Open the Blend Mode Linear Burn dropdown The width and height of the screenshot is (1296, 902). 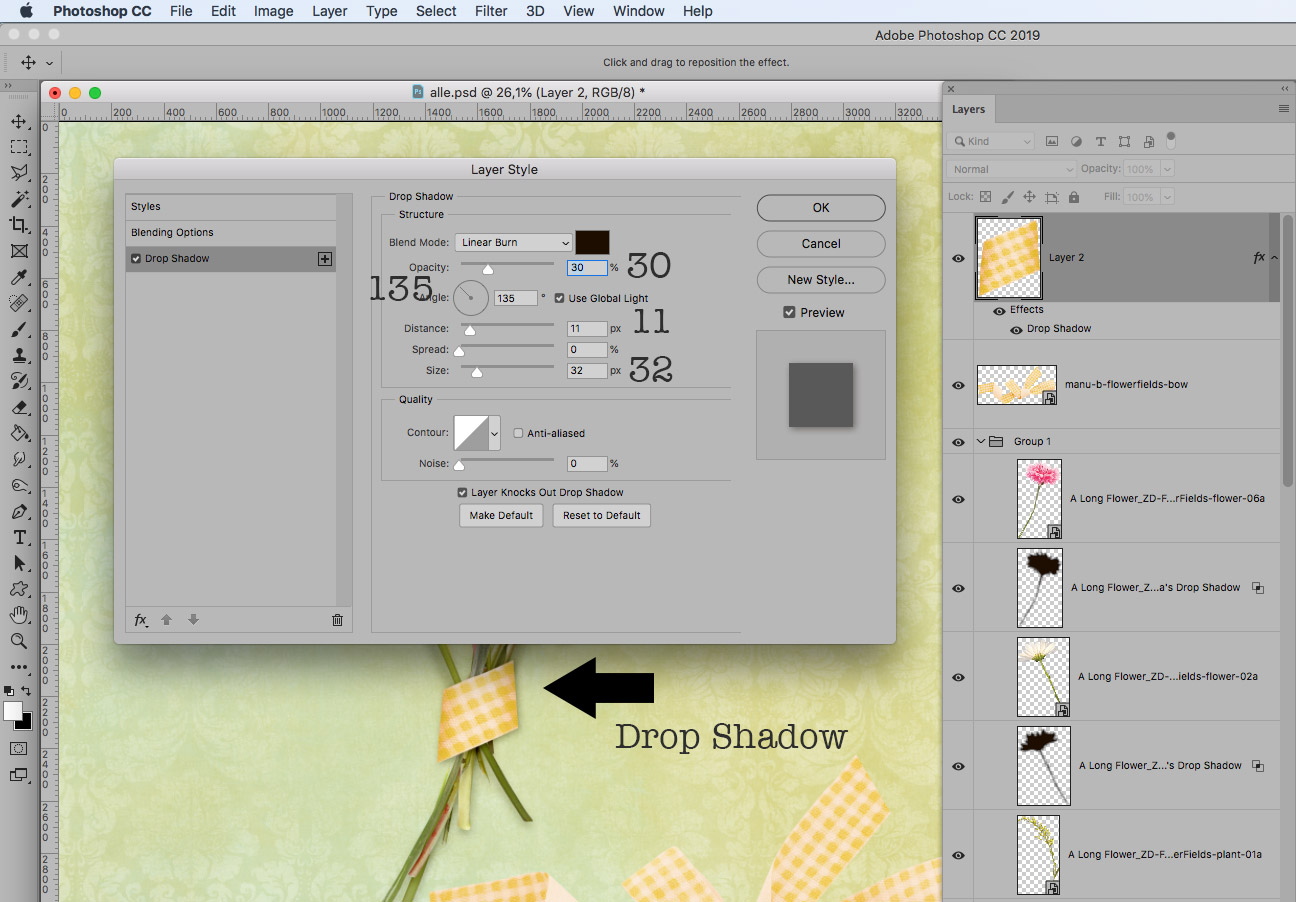pos(514,242)
